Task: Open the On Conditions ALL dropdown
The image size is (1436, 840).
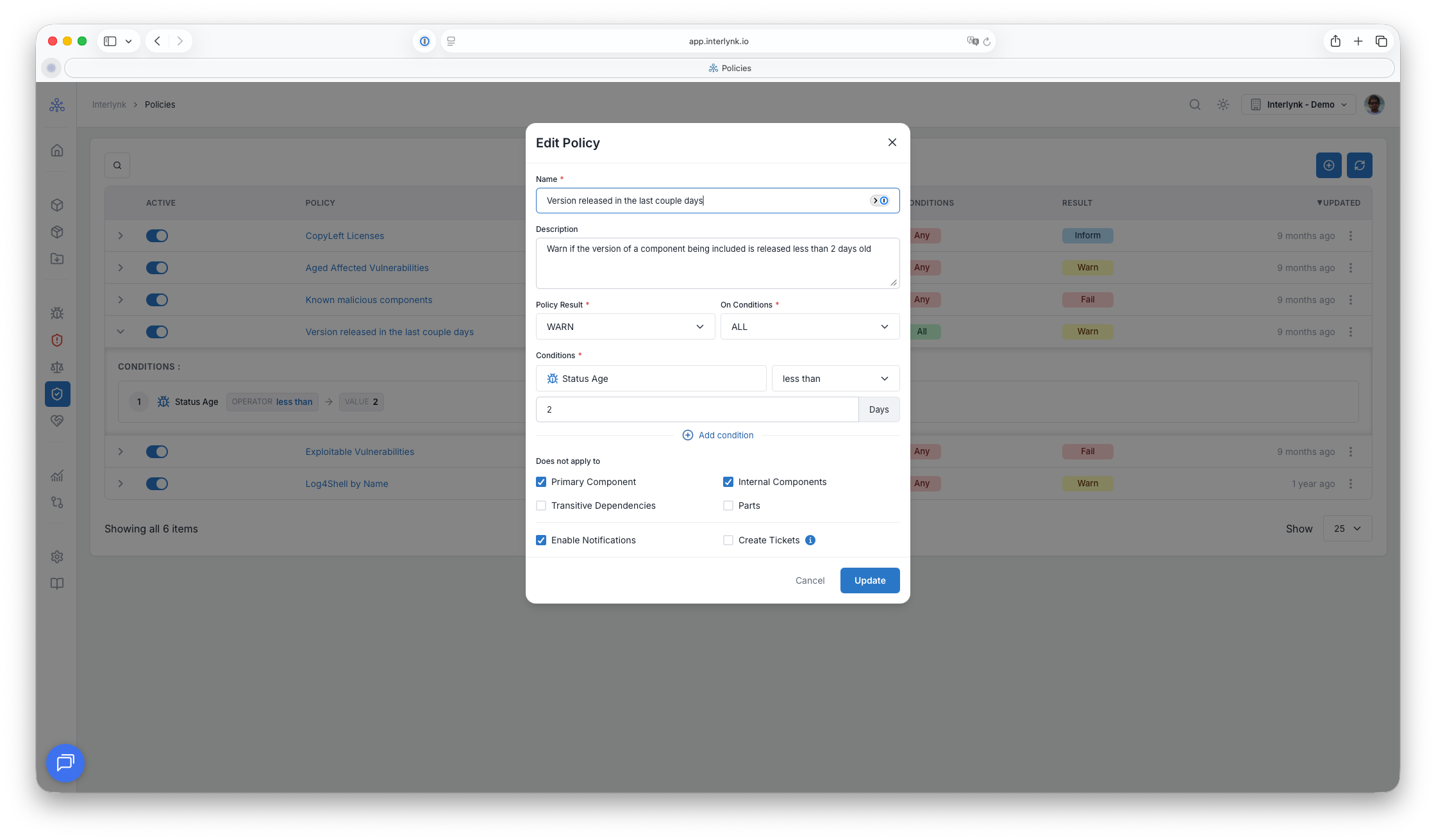Action: [810, 327]
